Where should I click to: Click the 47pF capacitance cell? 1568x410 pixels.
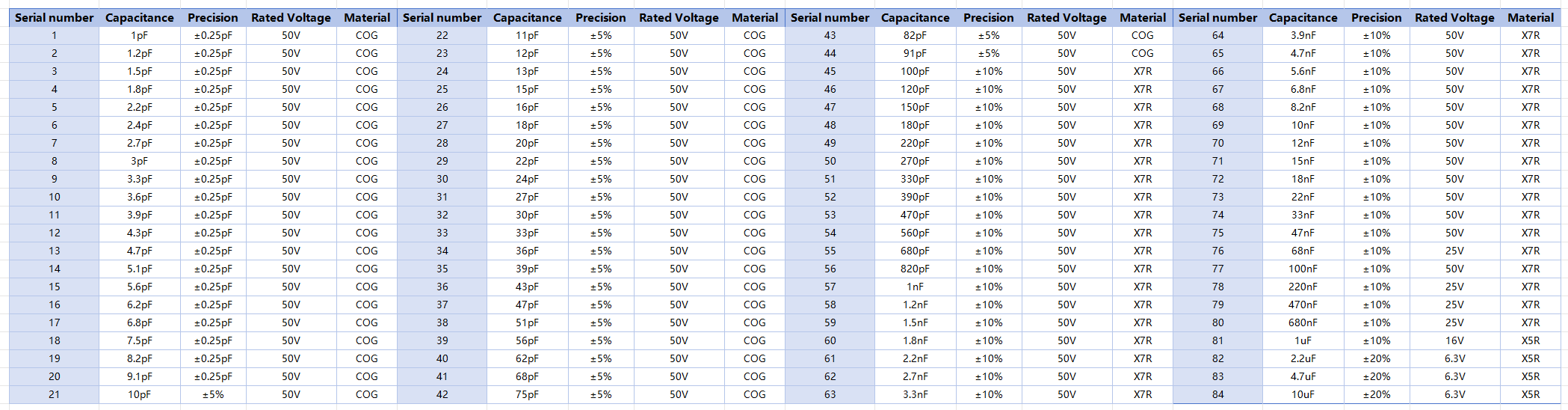pos(527,305)
